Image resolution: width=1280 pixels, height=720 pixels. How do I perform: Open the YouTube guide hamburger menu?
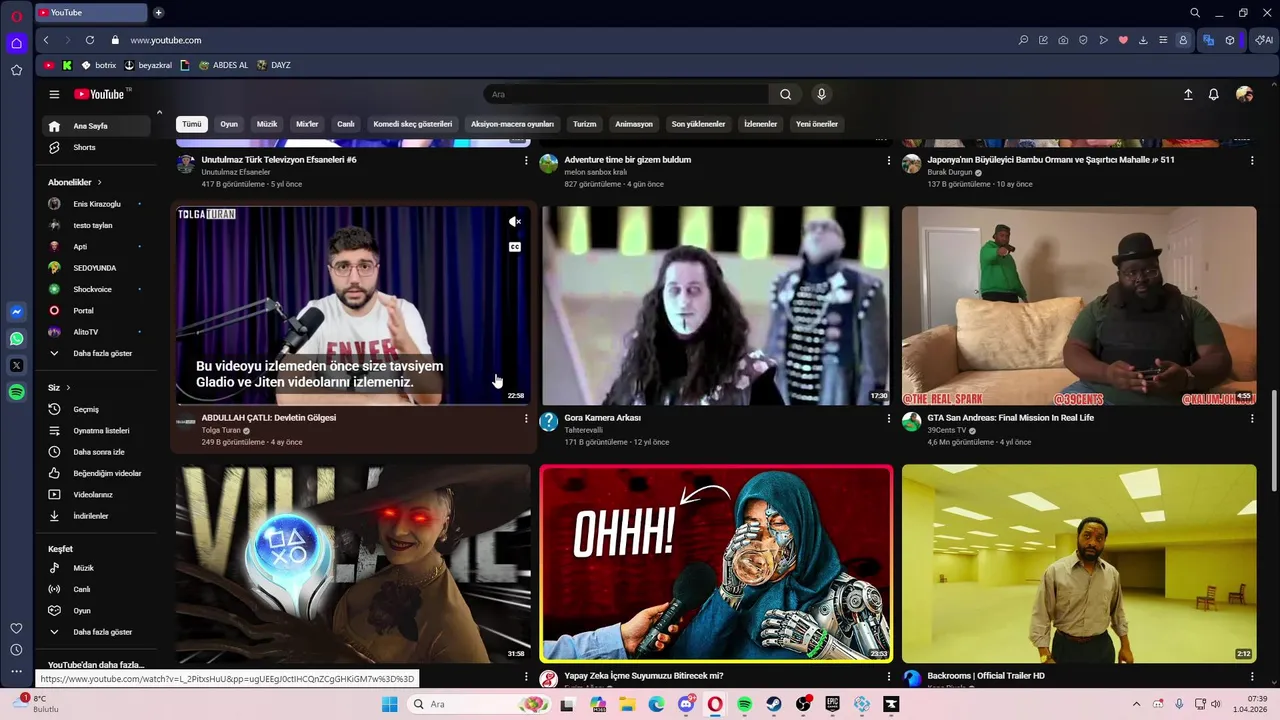54,94
